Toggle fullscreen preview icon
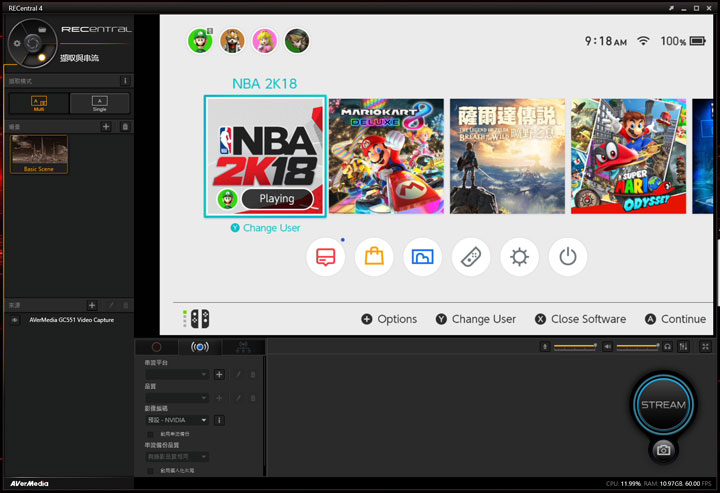This screenshot has width=720, height=493. click(705, 347)
